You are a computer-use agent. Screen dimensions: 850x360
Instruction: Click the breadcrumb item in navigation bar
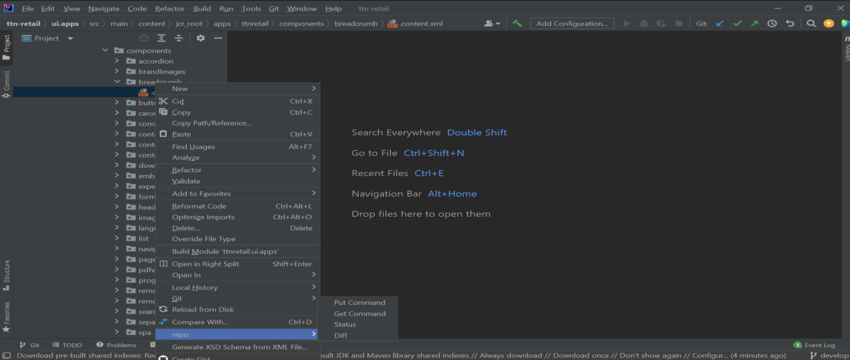point(356,24)
